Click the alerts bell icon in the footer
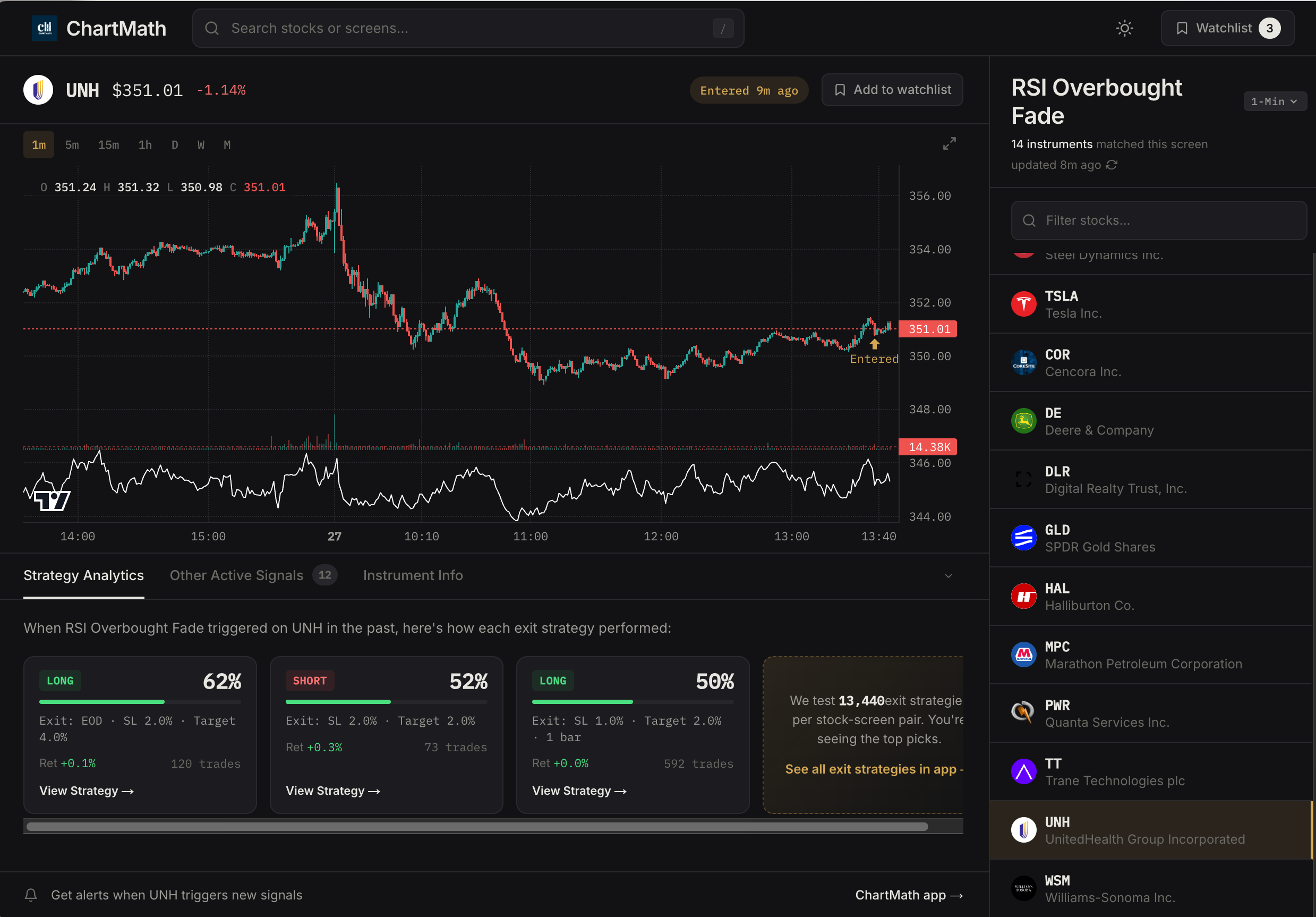The width and height of the screenshot is (1316, 917). click(30, 895)
